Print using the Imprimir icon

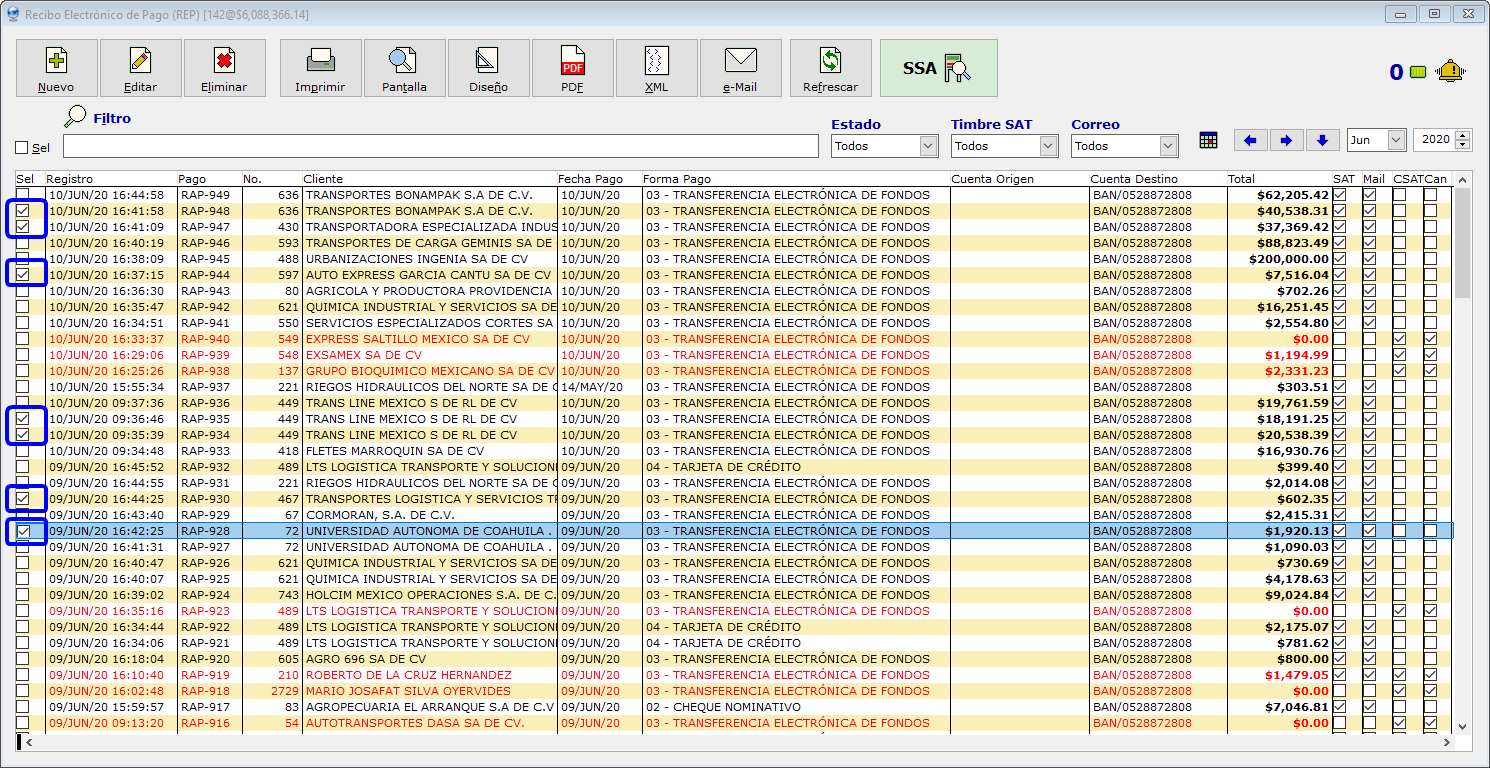point(320,68)
